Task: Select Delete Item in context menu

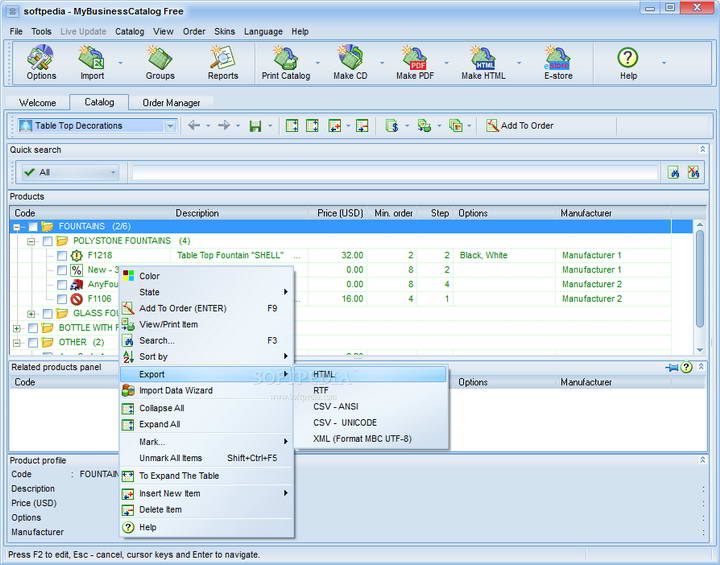Action: click(x=207, y=509)
